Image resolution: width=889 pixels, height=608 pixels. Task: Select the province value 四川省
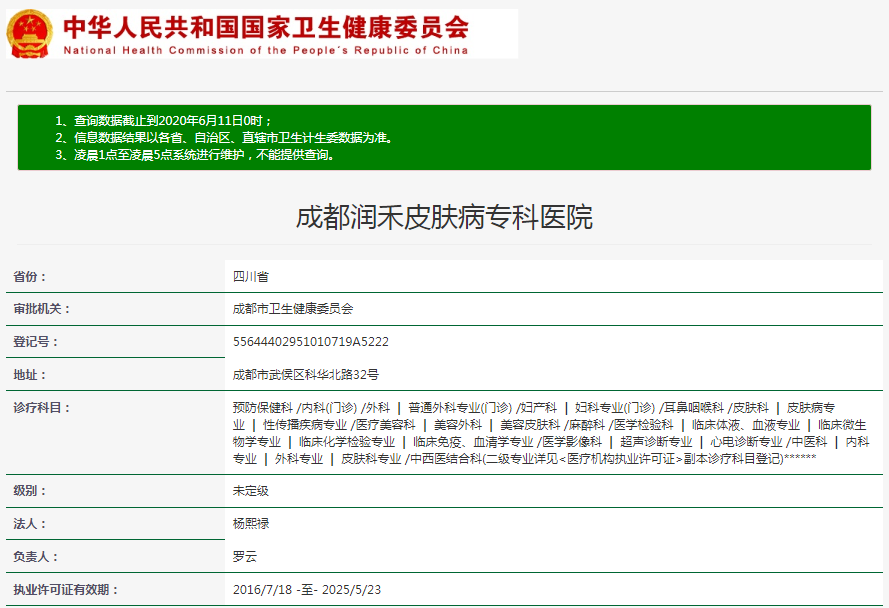[x=251, y=277]
